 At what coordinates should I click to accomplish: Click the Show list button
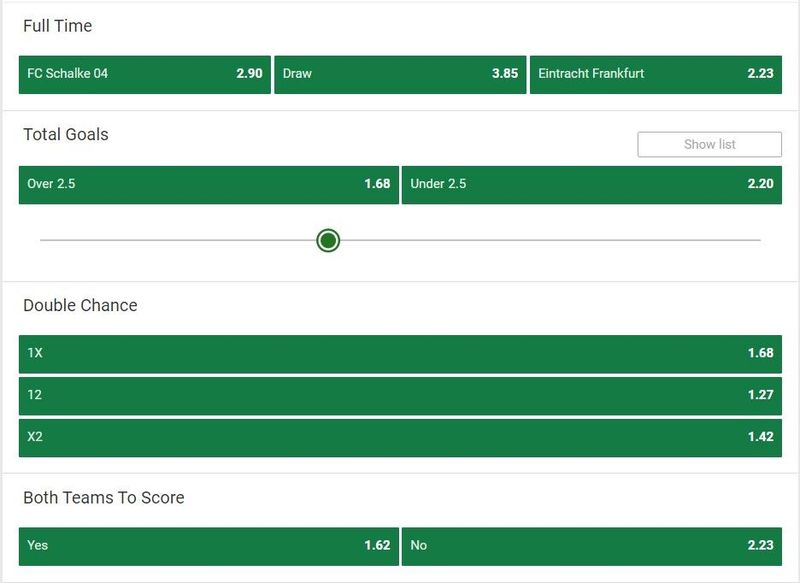click(x=709, y=144)
